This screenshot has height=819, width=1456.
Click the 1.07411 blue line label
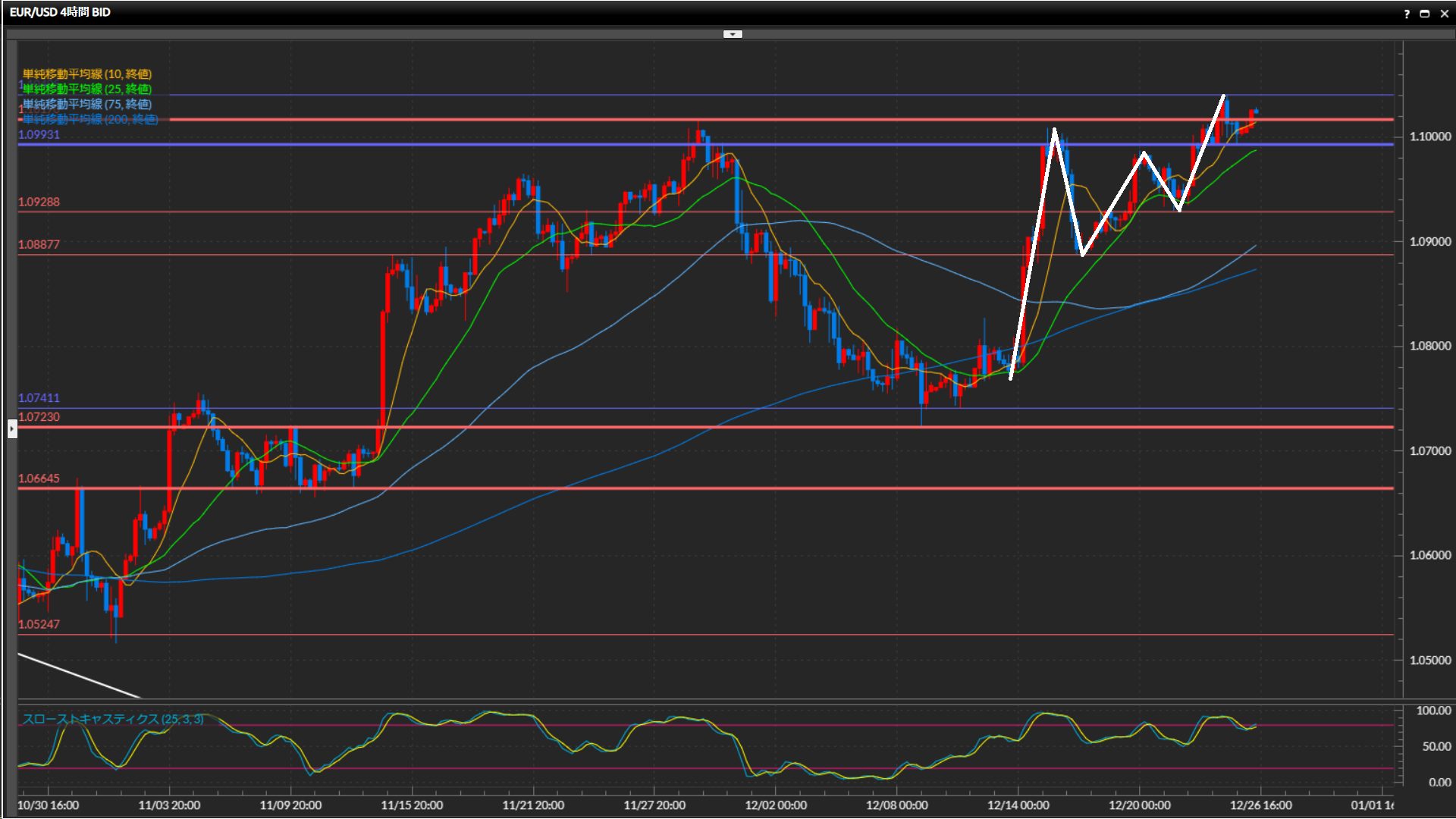tap(39, 397)
